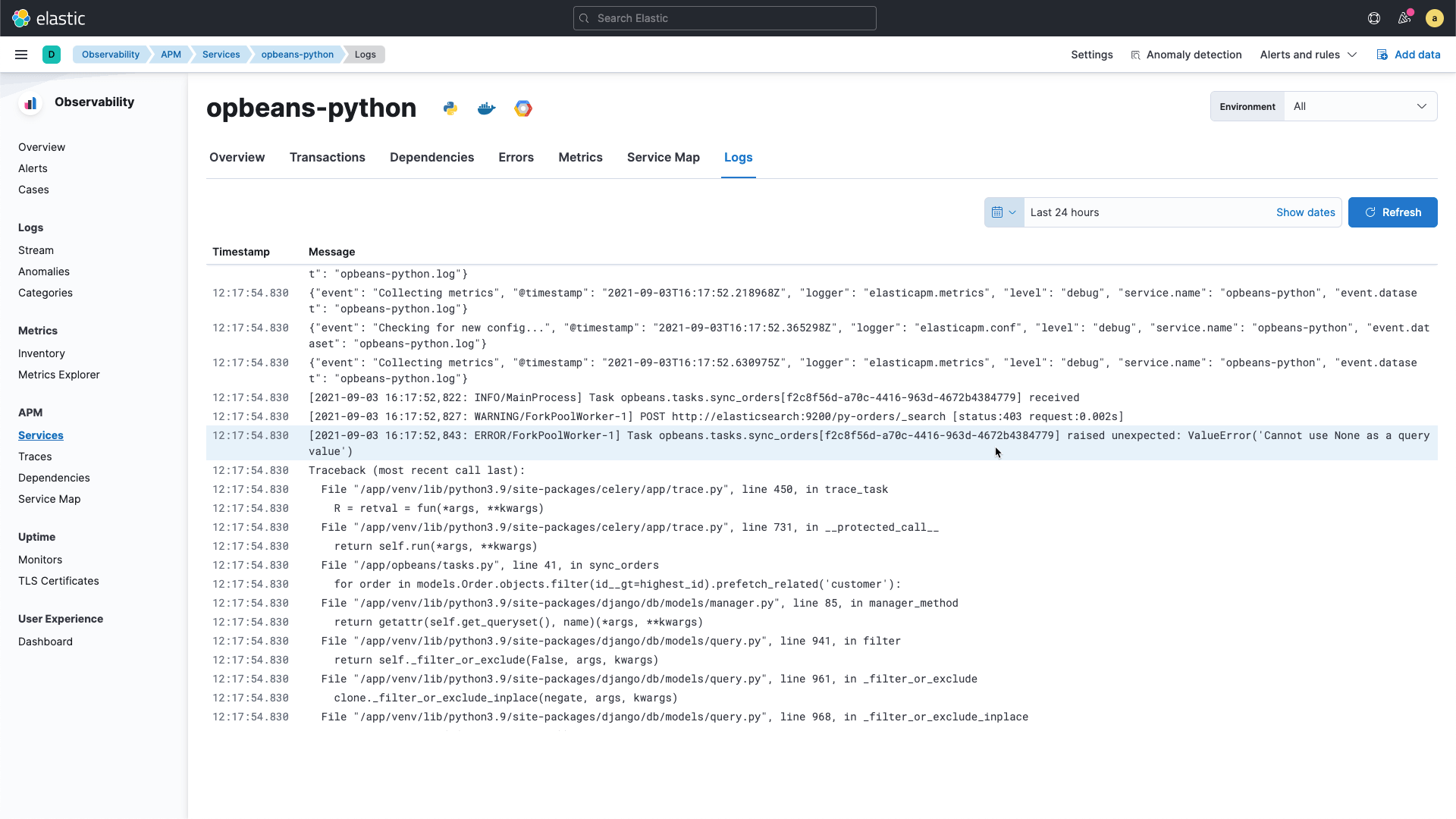
Task: Select the Checking for new config log line
Action: [821, 336]
